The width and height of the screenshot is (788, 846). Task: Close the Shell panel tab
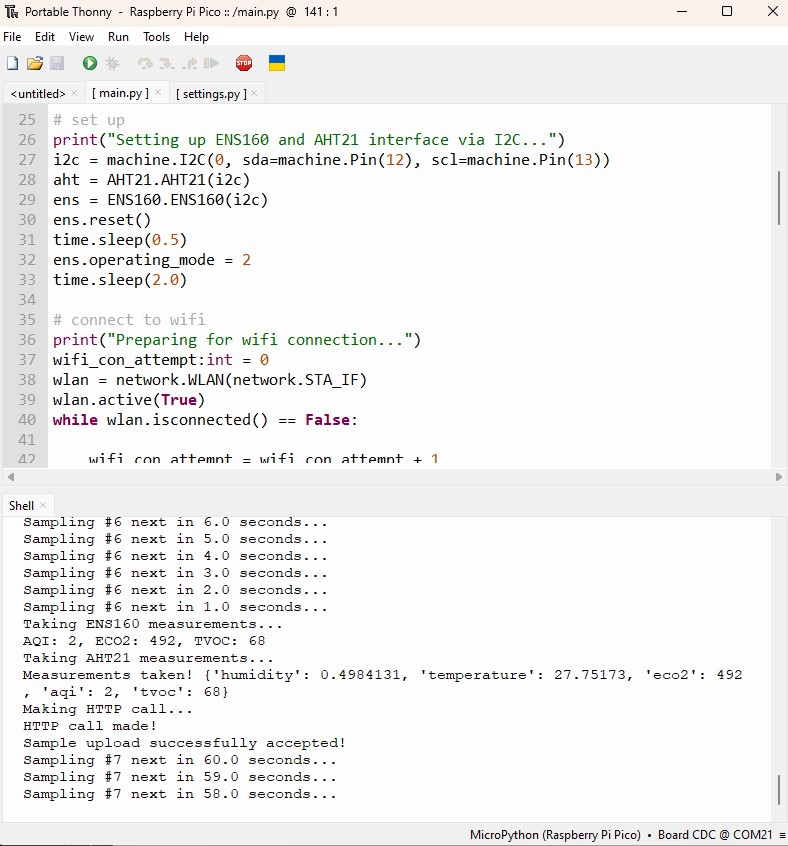(43, 506)
